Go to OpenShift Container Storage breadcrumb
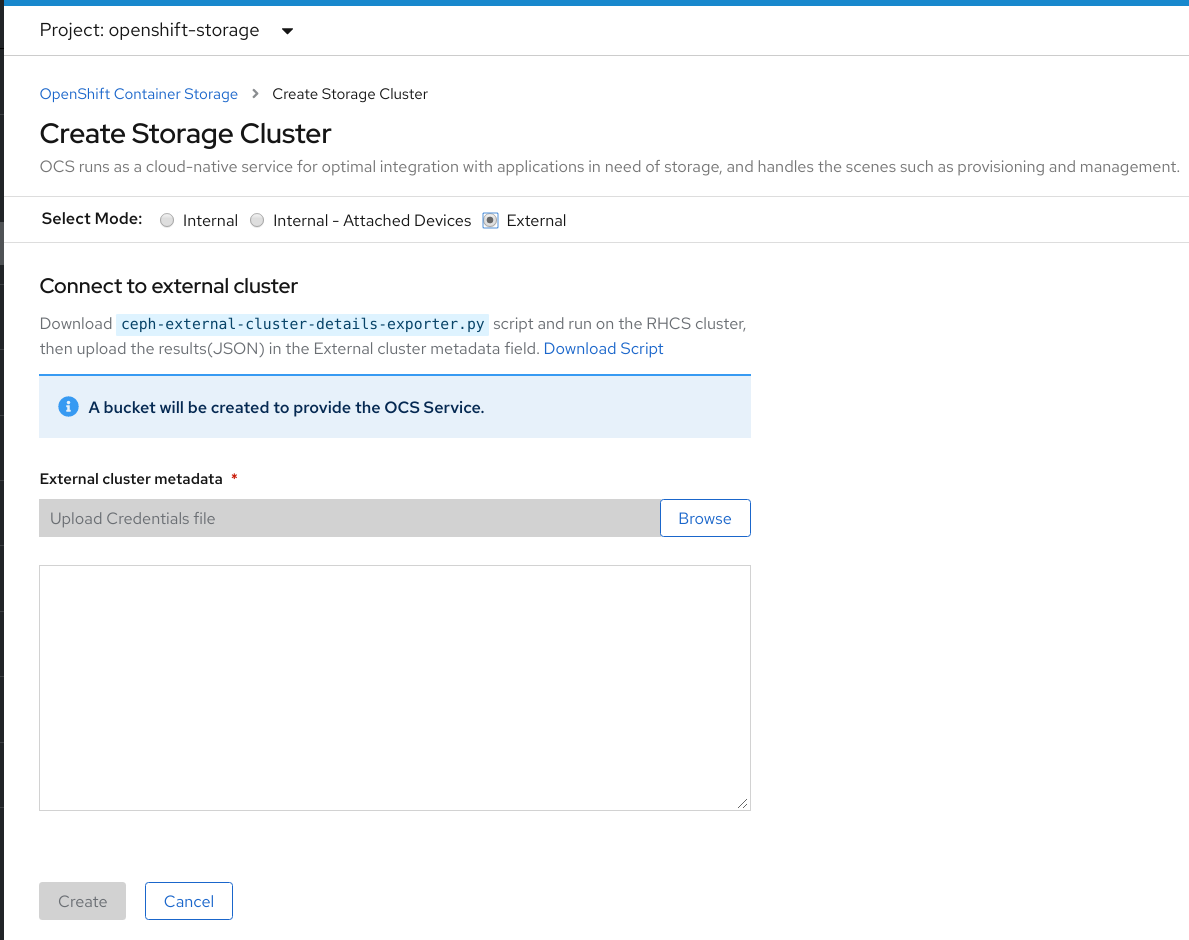Image resolution: width=1189 pixels, height=940 pixels. click(x=139, y=94)
